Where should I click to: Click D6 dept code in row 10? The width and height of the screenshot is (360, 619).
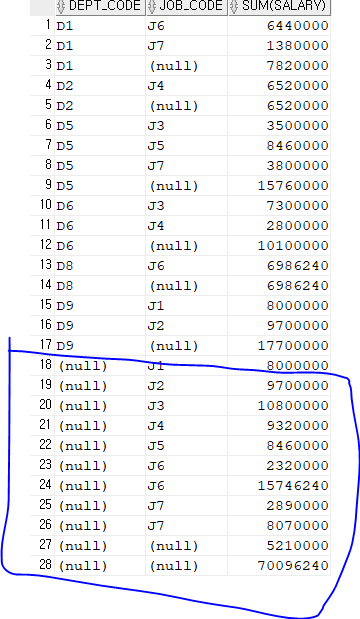tap(65, 206)
